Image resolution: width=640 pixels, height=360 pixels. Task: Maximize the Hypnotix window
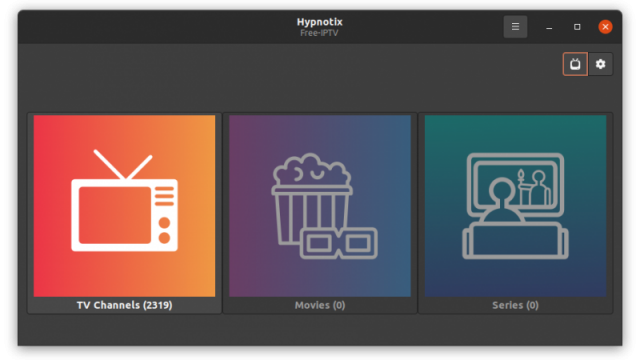pos(577,27)
